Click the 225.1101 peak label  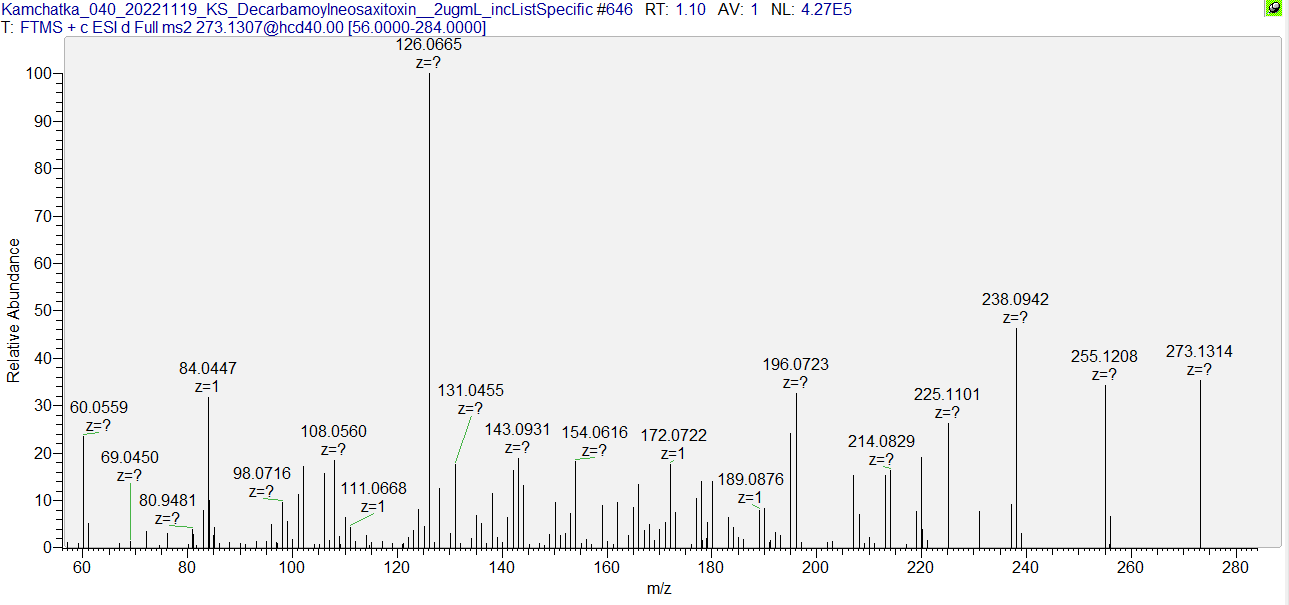tap(947, 395)
